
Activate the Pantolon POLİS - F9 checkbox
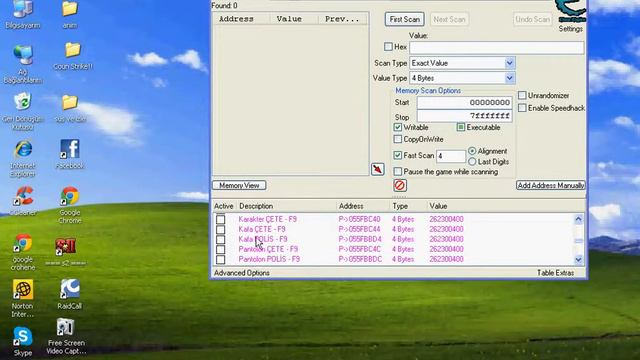tap(220, 259)
